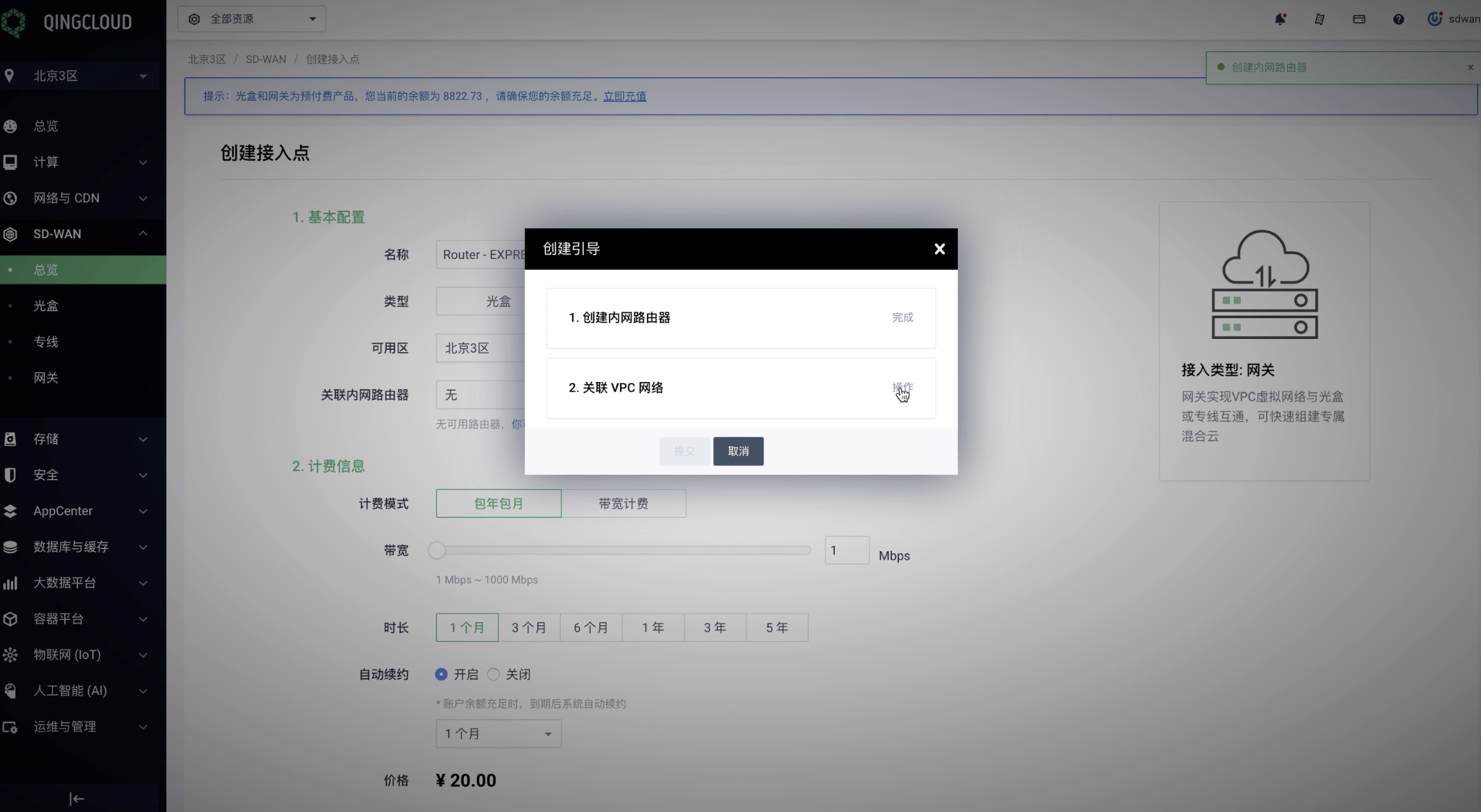The height and width of the screenshot is (812, 1481).
Task: Select 3 个月 duration option
Action: click(x=529, y=627)
